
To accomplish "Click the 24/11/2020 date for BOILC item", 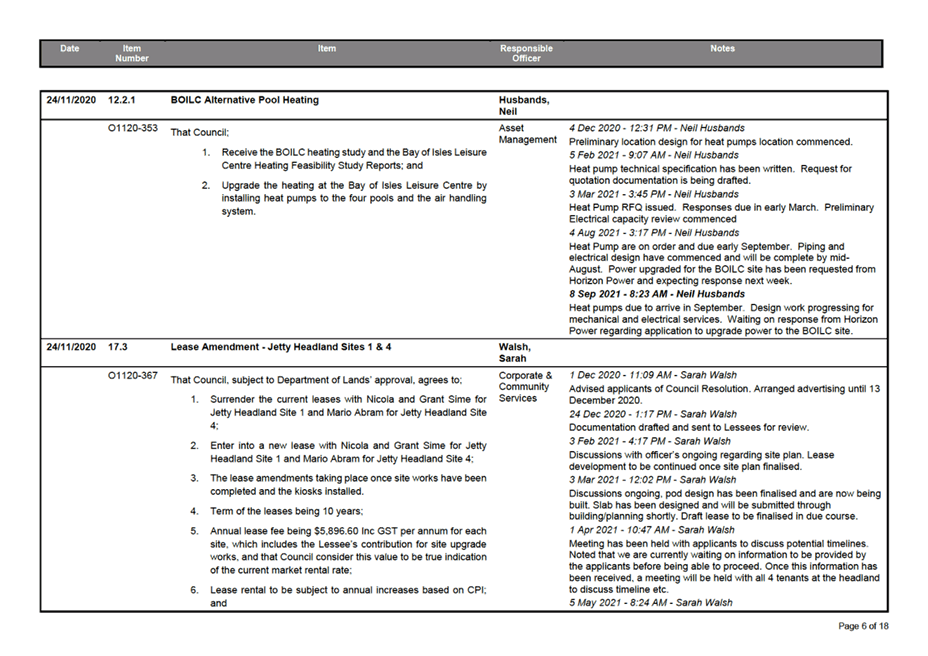I will pyautogui.click(x=67, y=99).
